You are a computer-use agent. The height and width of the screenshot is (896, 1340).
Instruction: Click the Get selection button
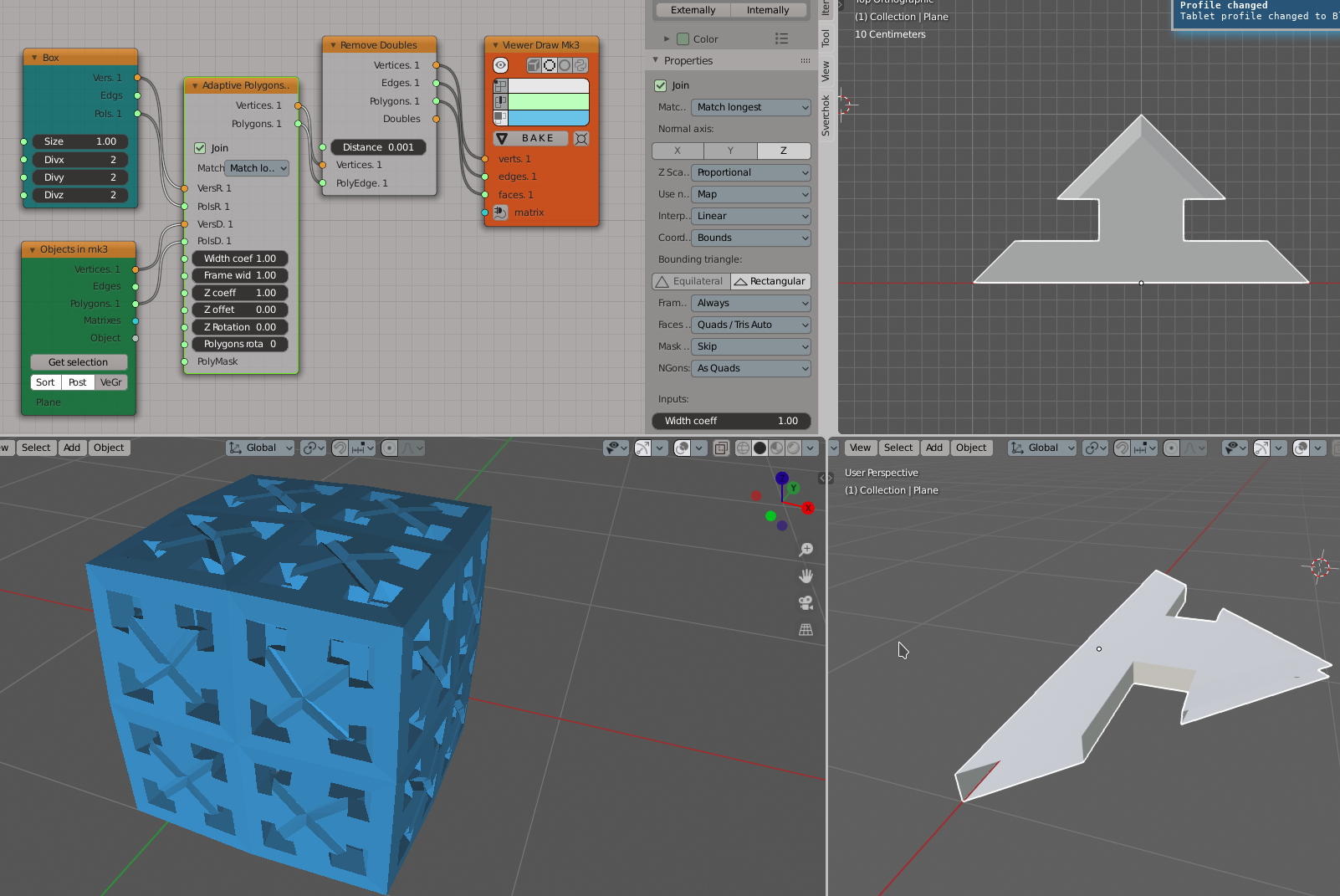click(x=79, y=362)
